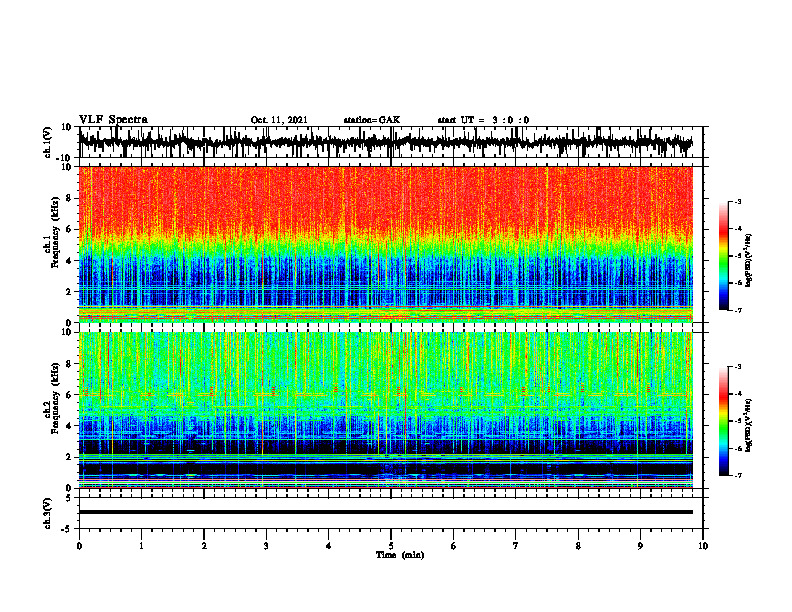Click inside the ch.2 green spectrogram panel
Image resolution: width=792 pixels, height=612 pixels.
coord(385,410)
